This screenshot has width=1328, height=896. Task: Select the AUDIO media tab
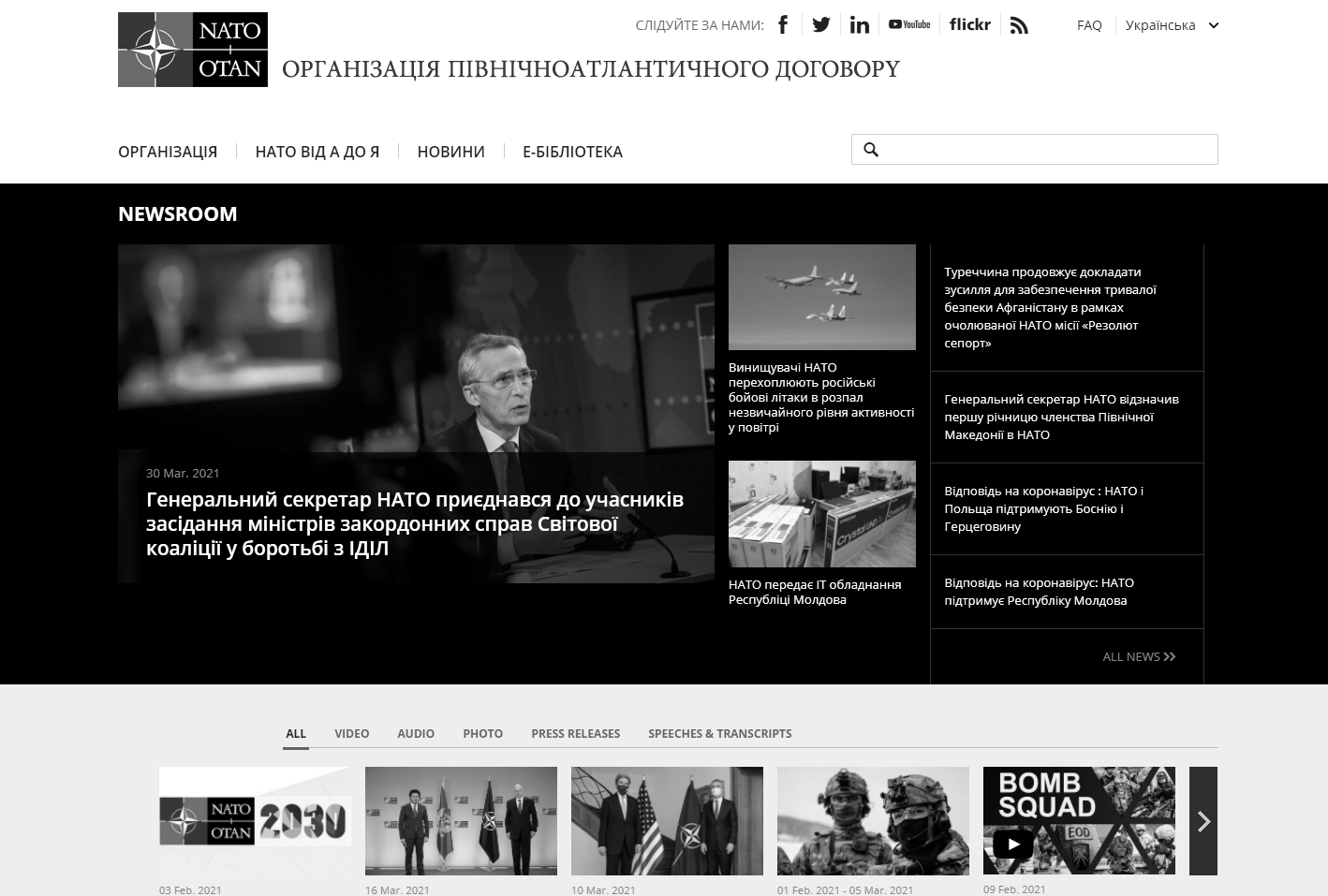click(416, 734)
